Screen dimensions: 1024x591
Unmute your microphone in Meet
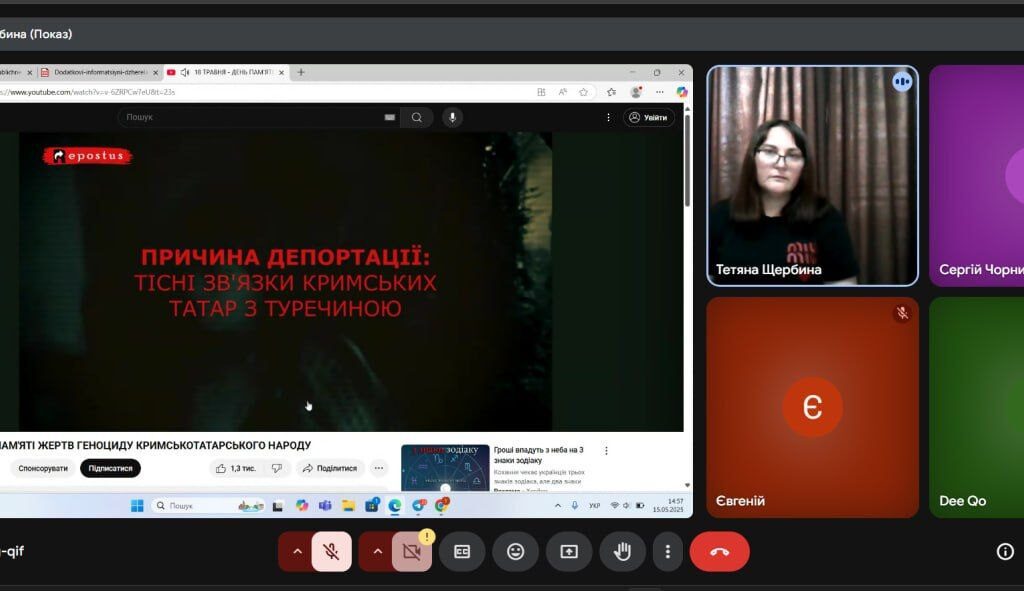tap(332, 552)
